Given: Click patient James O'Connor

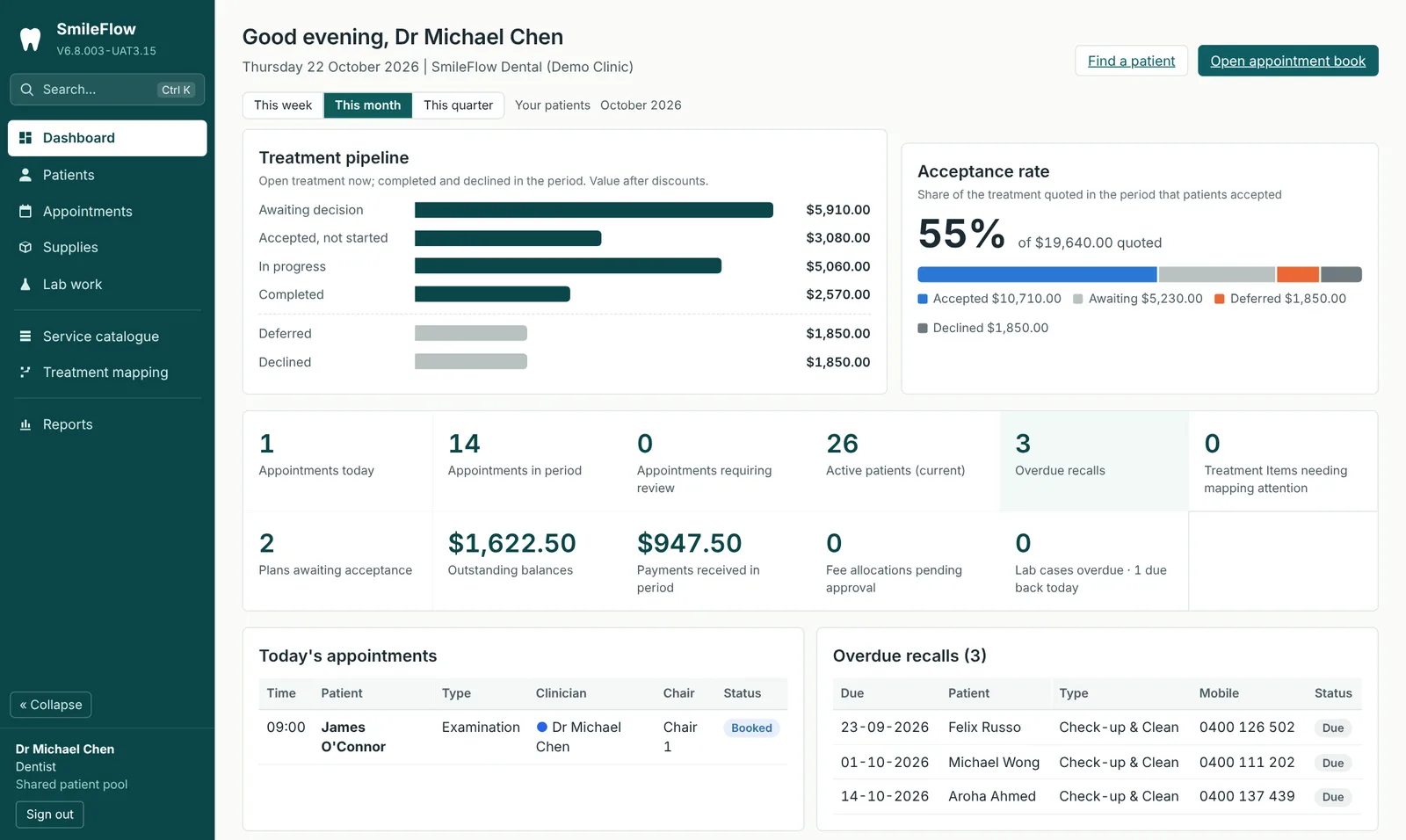Looking at the screenshot, I should (353, 737).
